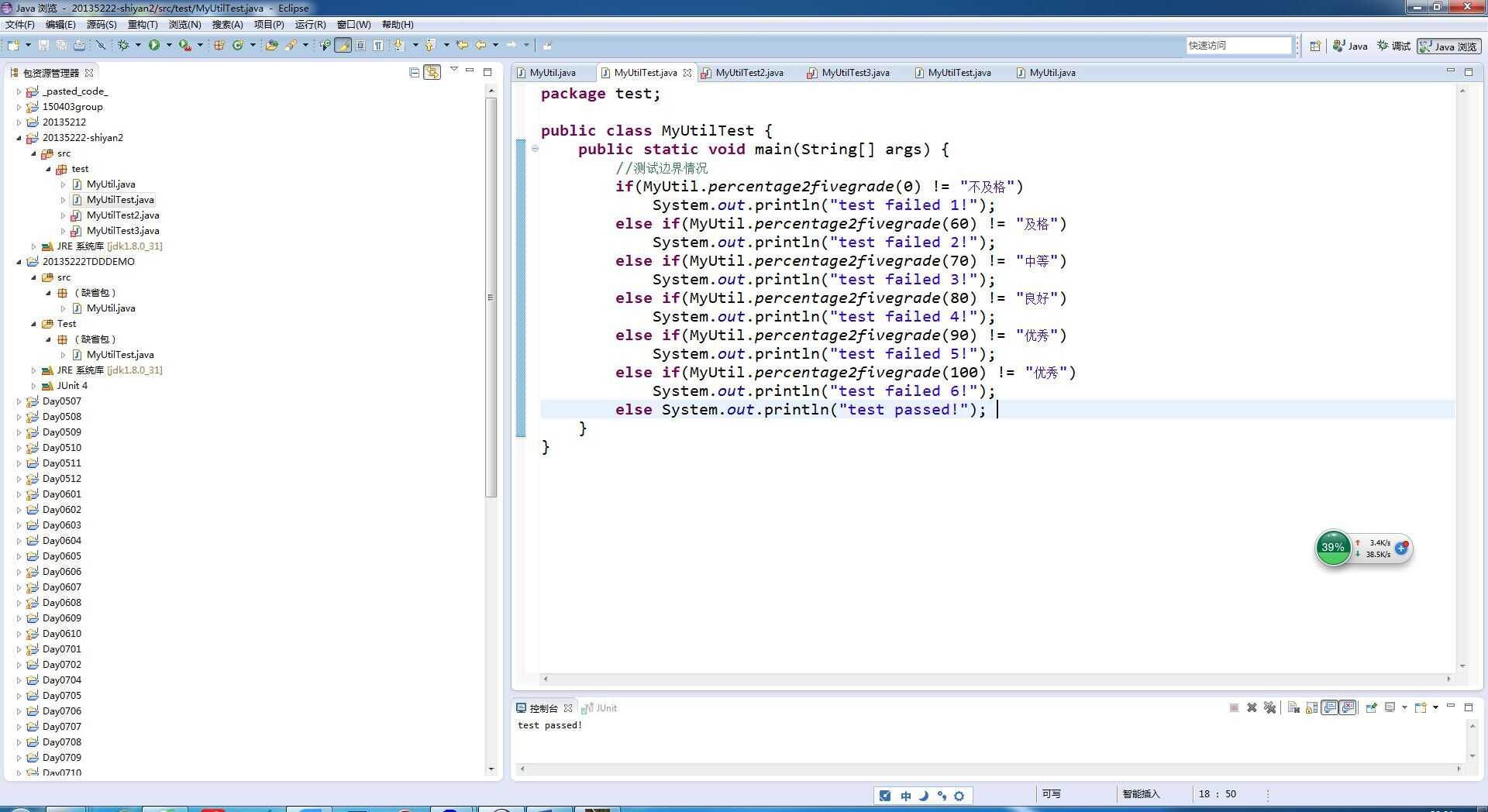Viewport: 1488px width, 812px height.
Task: Open the 重构(T) menu
Action: [143, 25]
